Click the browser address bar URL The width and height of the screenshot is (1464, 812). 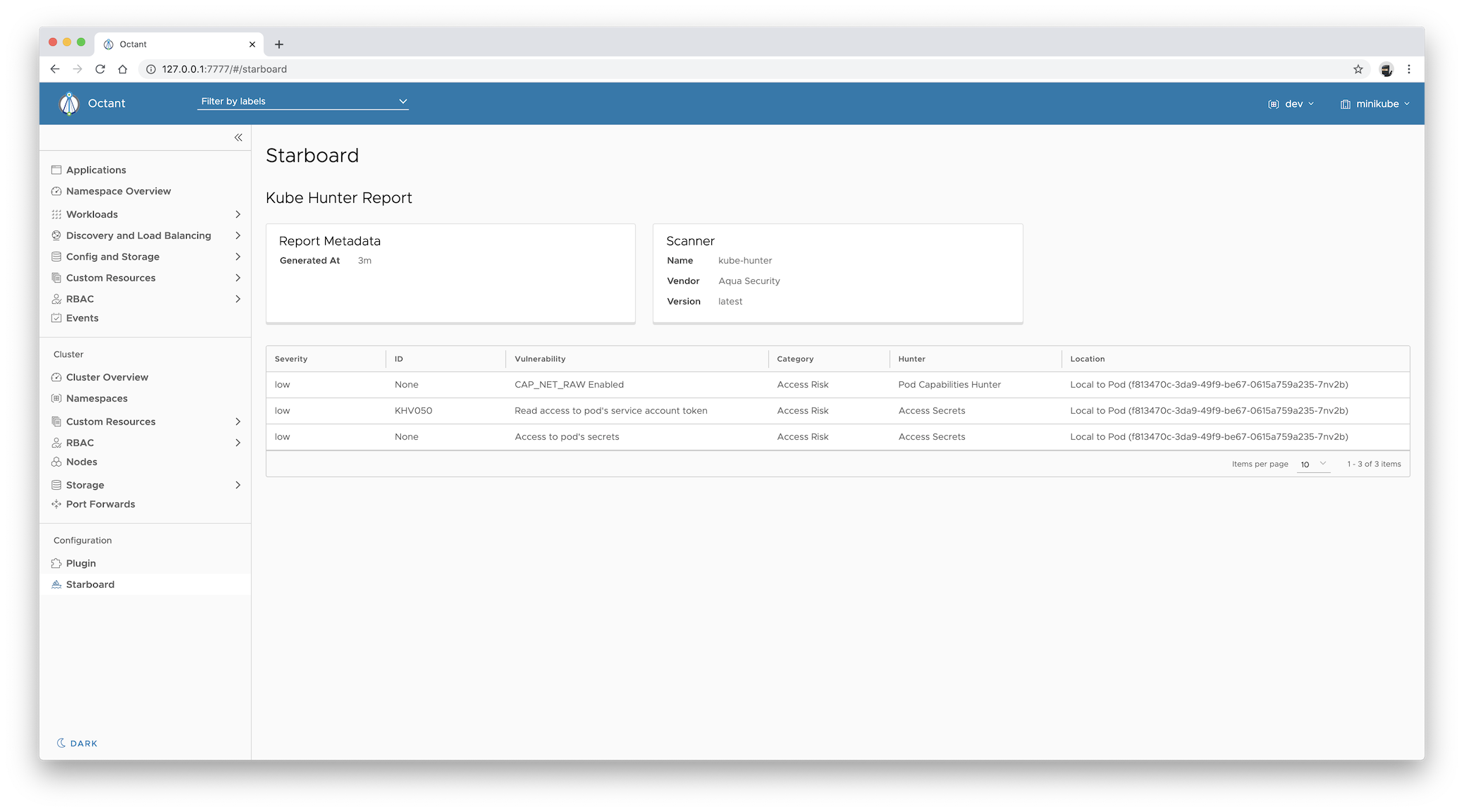coord(224,69)
